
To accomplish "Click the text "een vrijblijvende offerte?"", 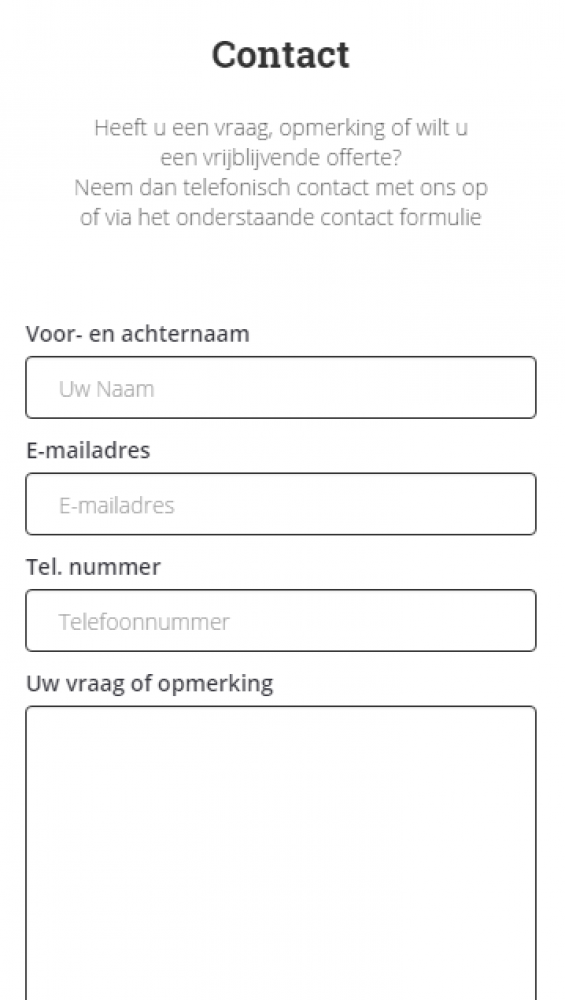I will pyautogui.click(x=281, y=158).
